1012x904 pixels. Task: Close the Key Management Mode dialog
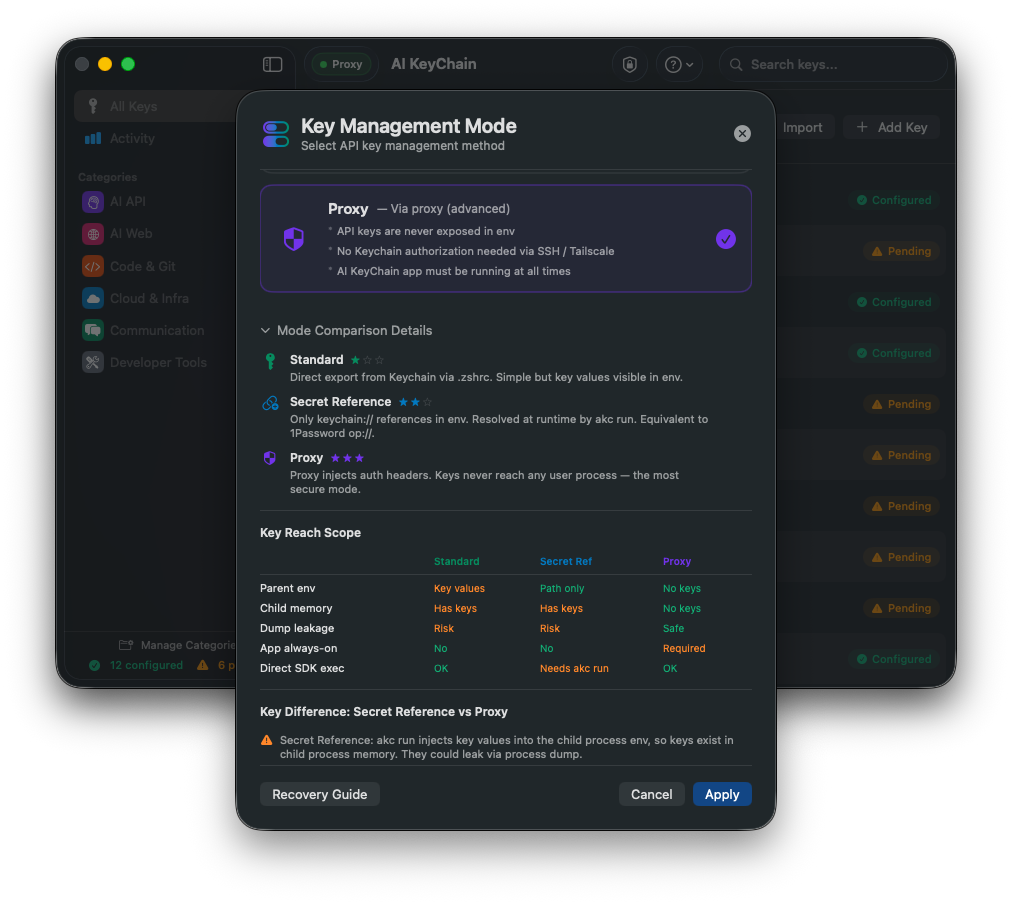click(x=742, y=134)
